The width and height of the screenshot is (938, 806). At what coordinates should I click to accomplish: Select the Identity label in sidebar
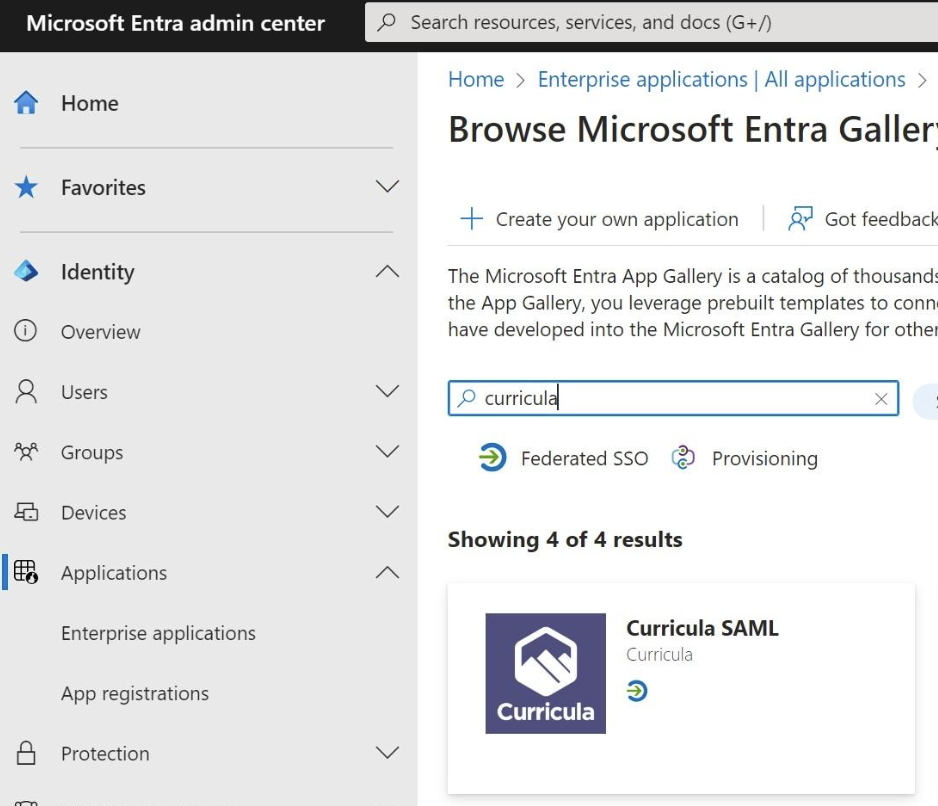pos(98,272)
